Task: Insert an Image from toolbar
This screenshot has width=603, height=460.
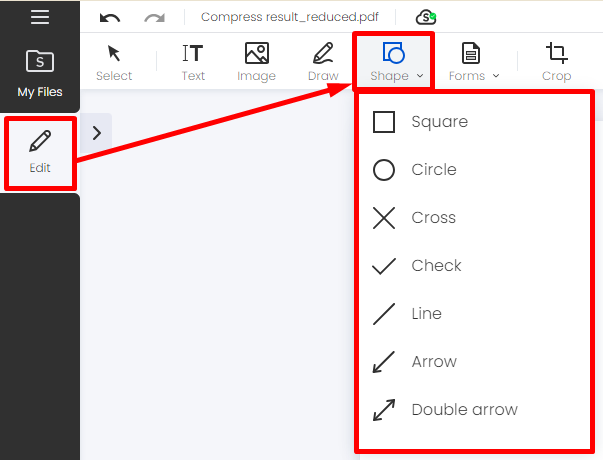Action: coord(257,63)
